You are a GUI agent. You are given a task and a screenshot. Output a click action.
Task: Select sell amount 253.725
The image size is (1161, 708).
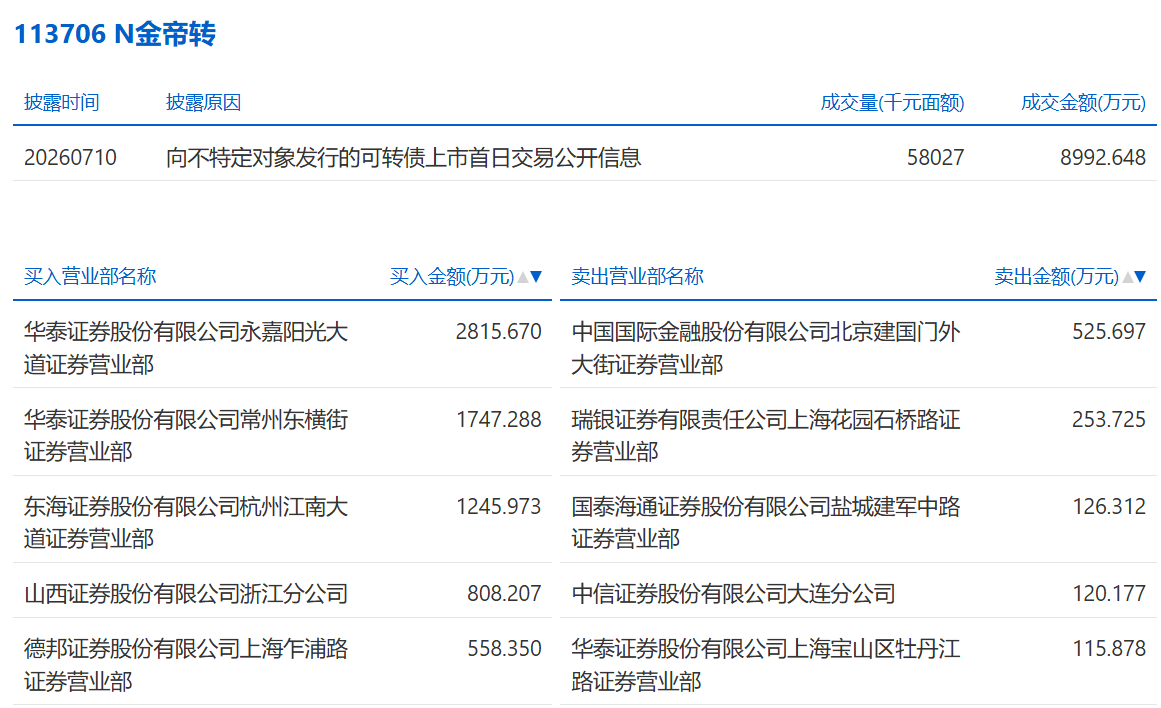pyautogui.click(x=1109, y=419)
